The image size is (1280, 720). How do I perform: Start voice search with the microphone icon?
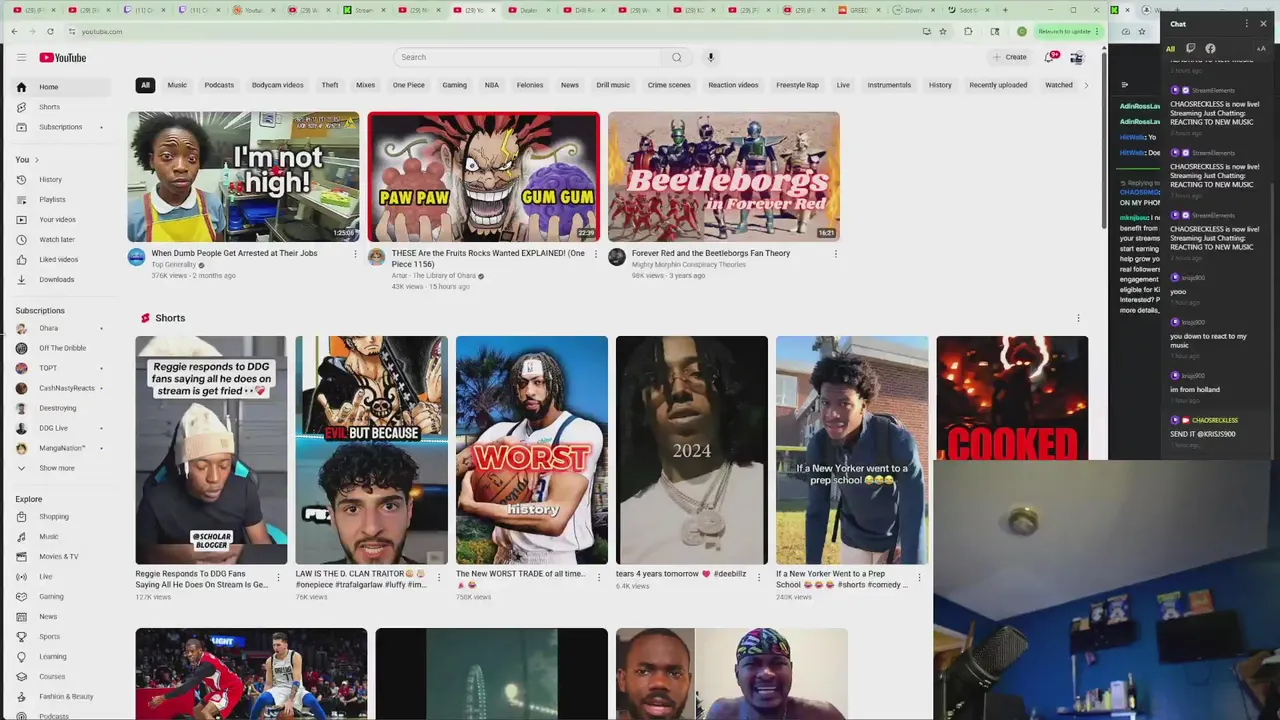click(711, 57)
